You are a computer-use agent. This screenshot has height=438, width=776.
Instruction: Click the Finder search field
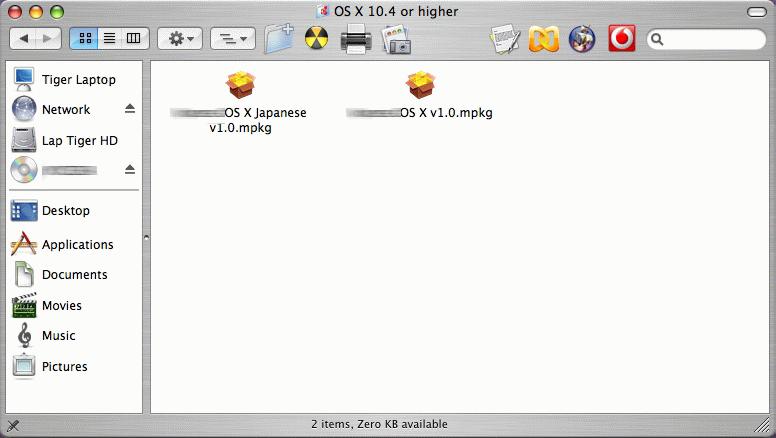[706, 39]
